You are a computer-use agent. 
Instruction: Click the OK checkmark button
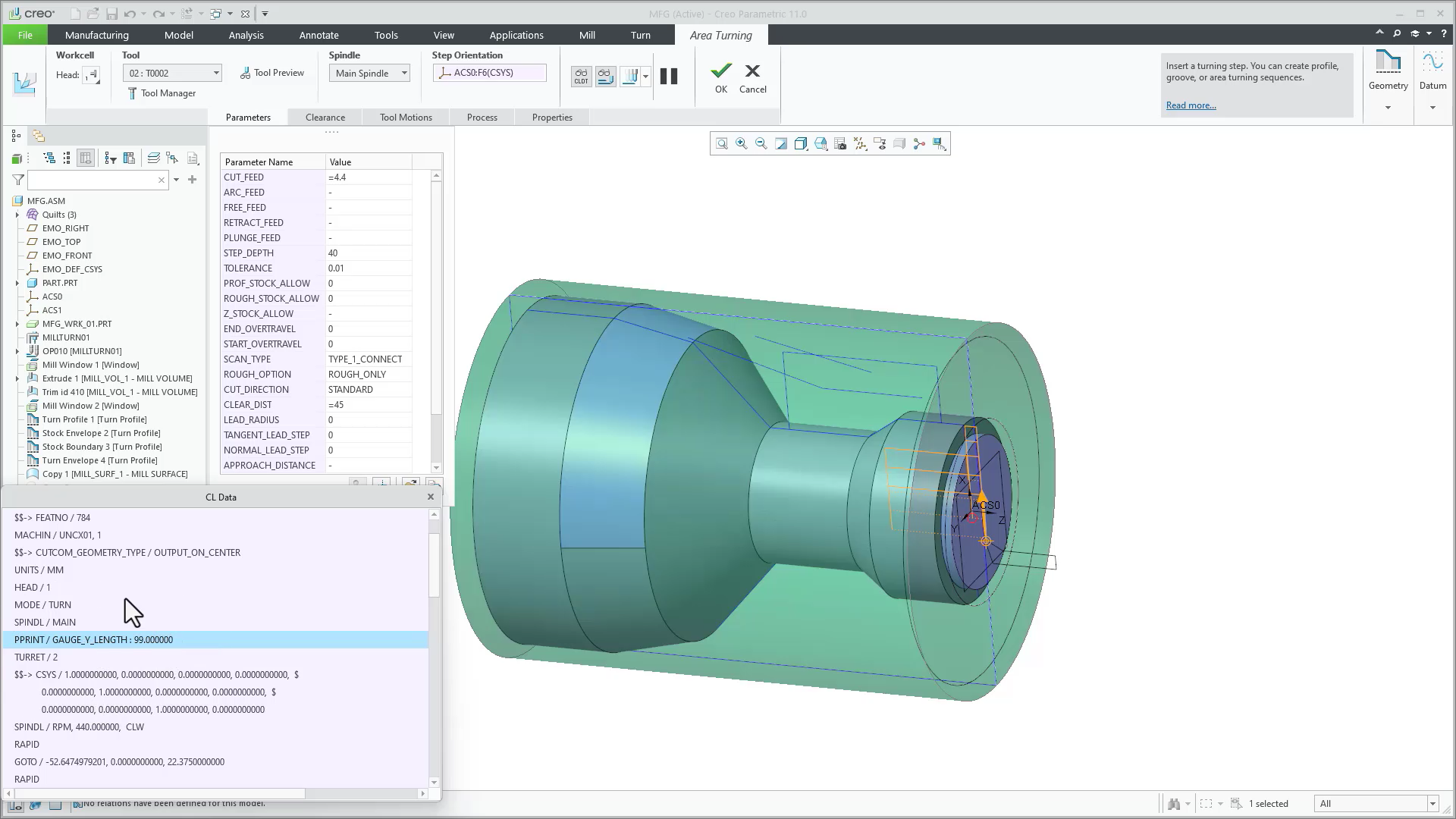pyautogui.click(x=720, y=77)
